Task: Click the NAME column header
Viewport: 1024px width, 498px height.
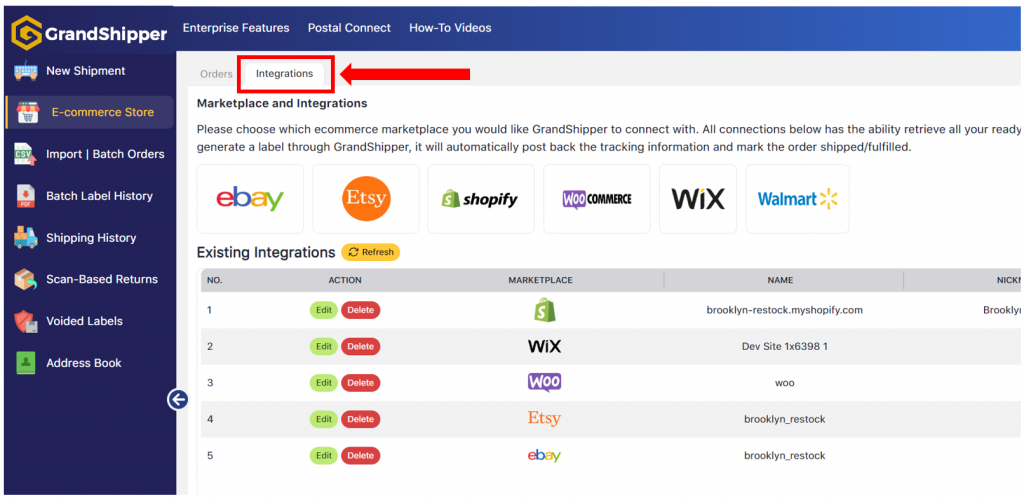Action: click(780, 280)
